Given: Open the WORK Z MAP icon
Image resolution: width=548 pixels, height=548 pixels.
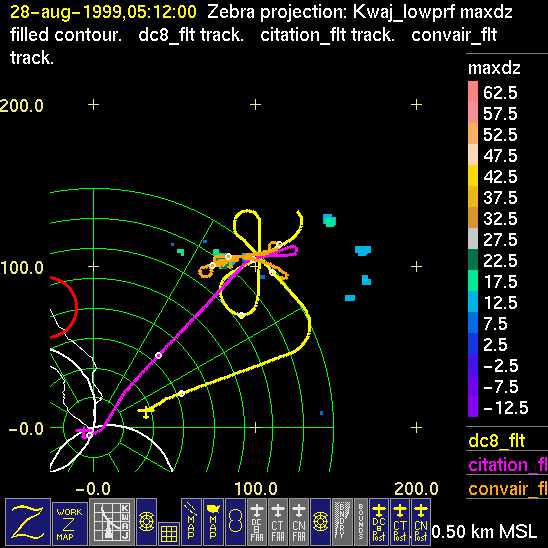Looking at the screenshot, I should pyautogui.click(x=70, y=524).
